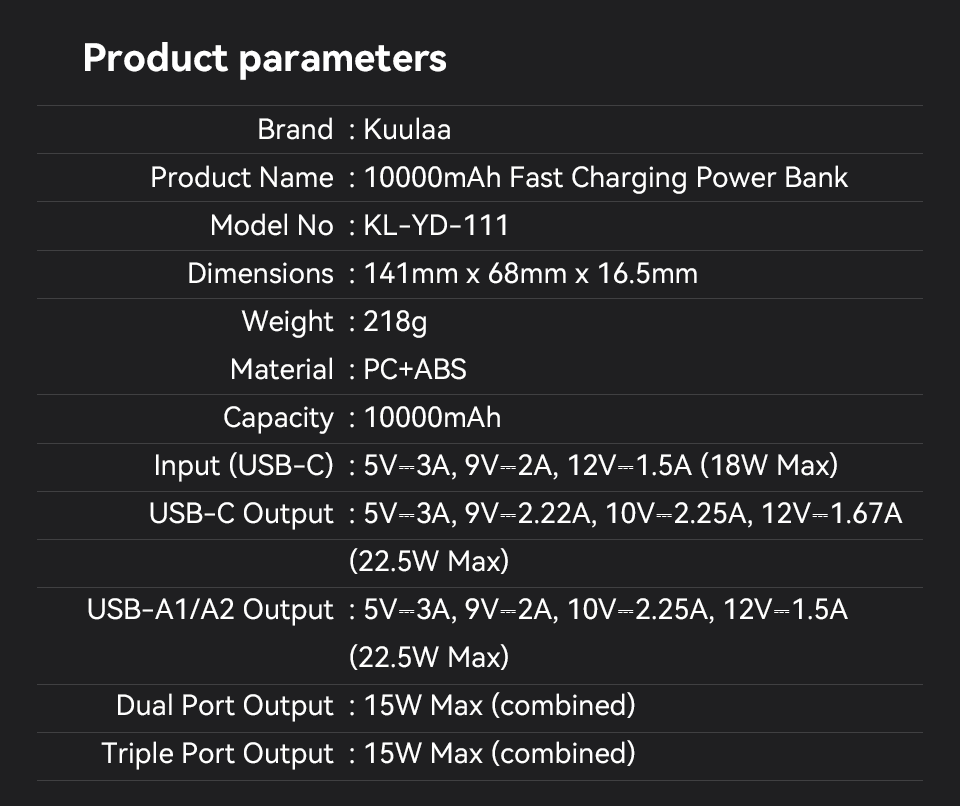The image size is (960, 806).
Task: Click the Product parameters heading
Action: (x=264, y=58)
